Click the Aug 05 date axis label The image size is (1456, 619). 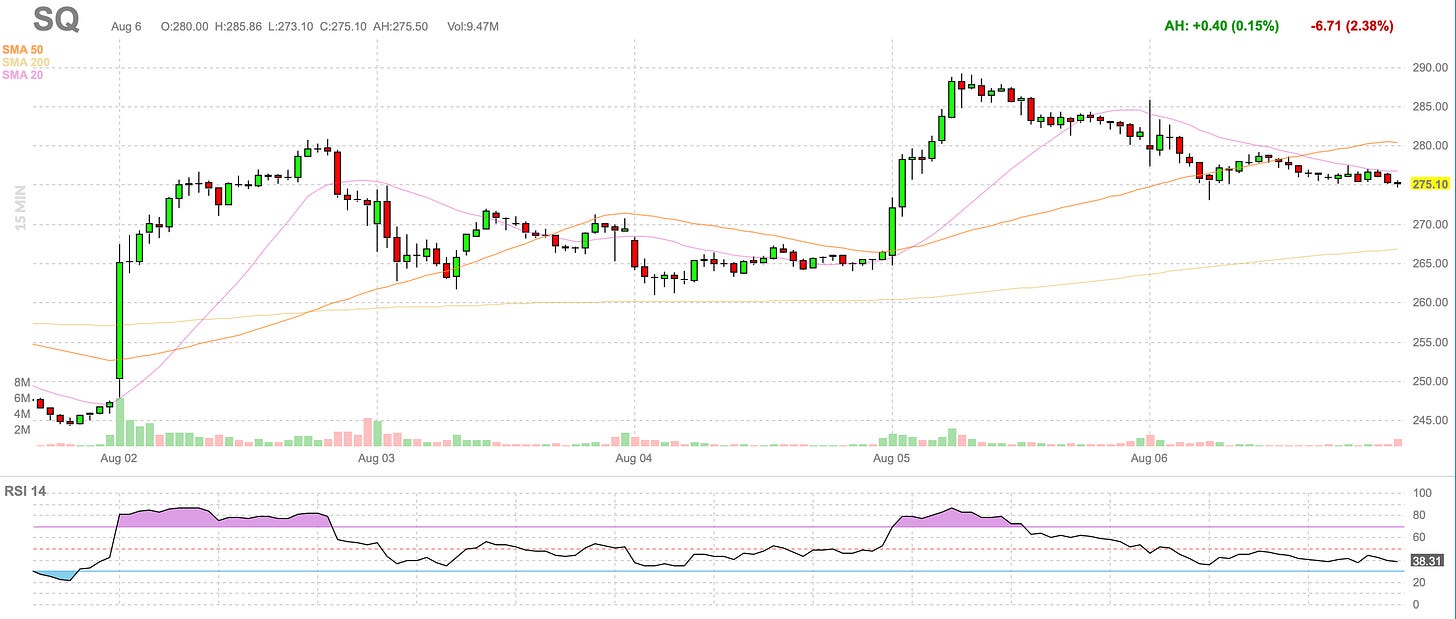click(891, 459)
